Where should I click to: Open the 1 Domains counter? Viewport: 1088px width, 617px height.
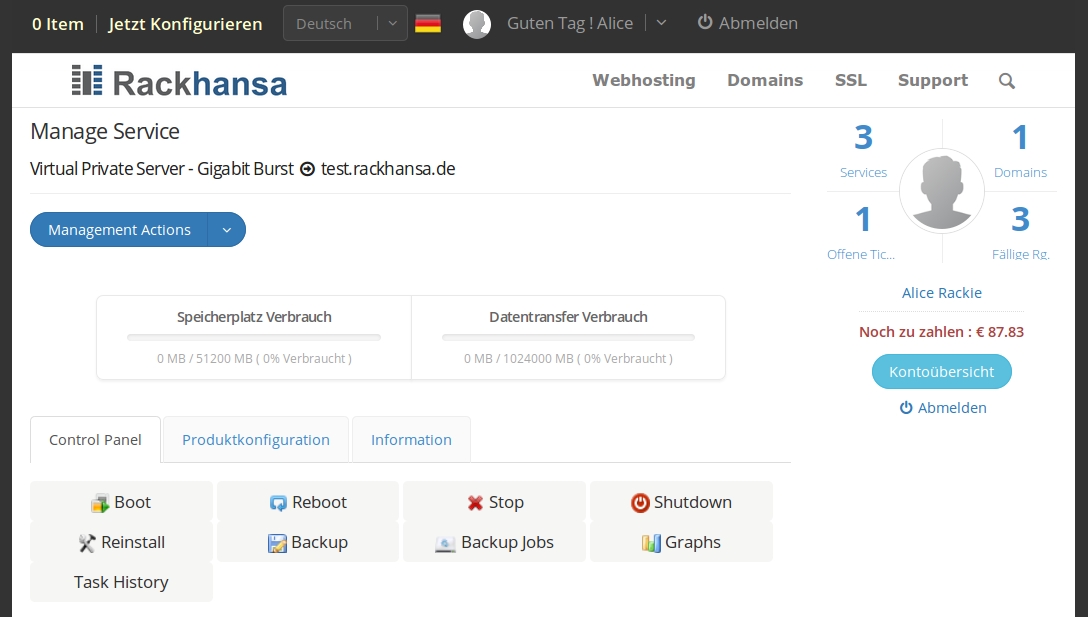click(x=1020, y=151)
